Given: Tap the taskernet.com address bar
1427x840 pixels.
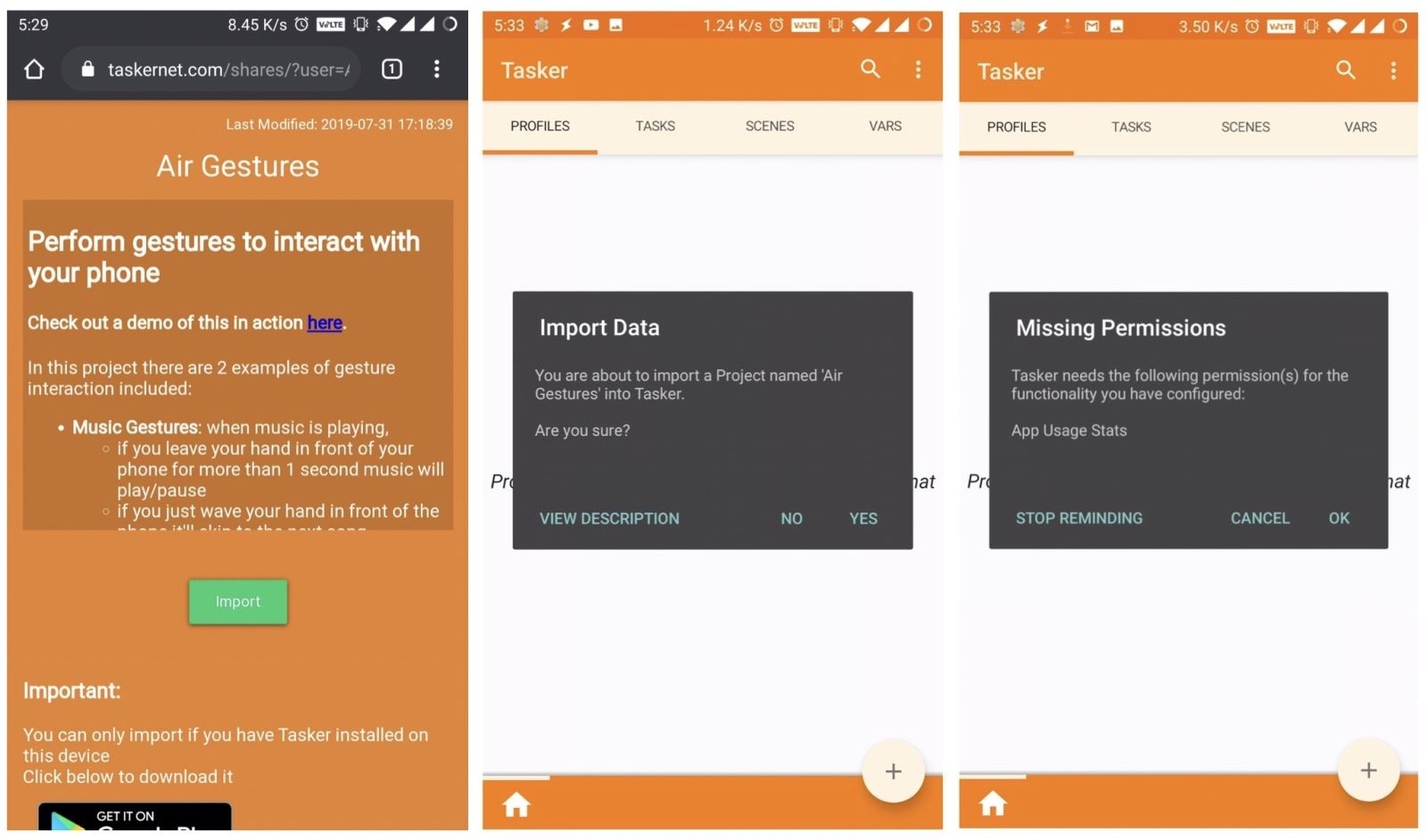Looking at the screenshot, I should 211,69.
